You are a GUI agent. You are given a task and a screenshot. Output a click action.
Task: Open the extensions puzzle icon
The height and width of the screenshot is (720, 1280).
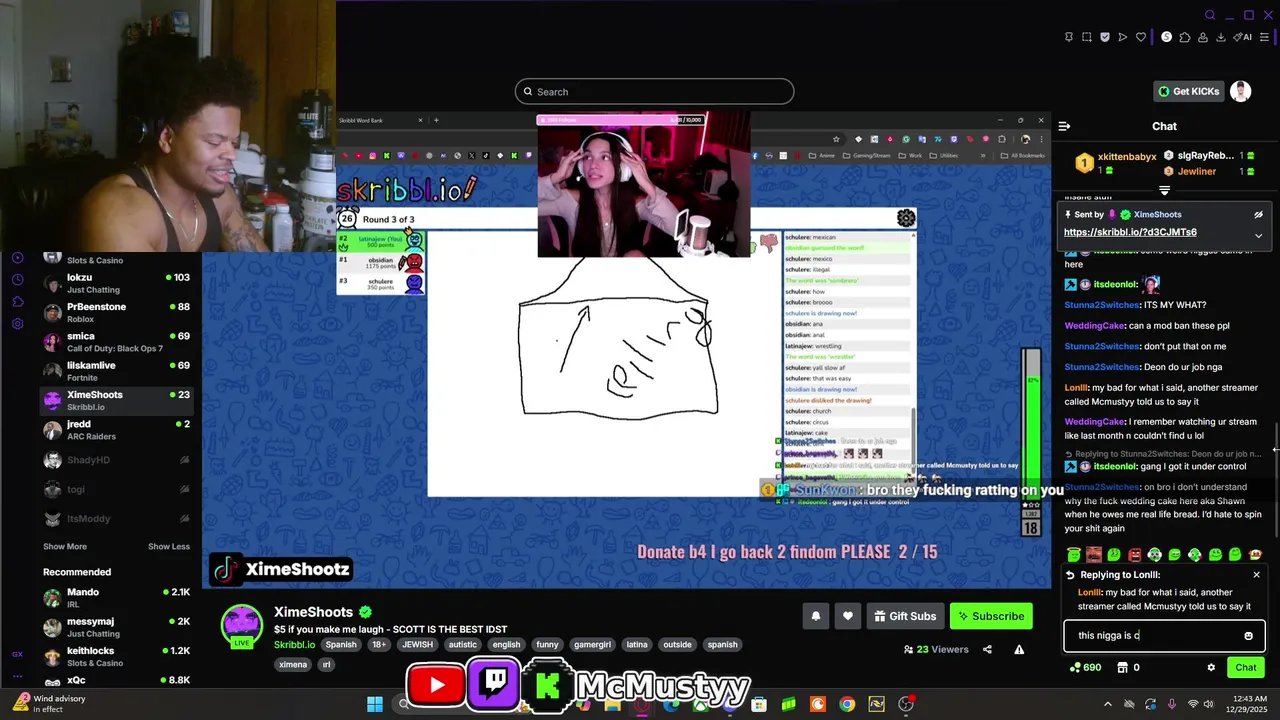coord(1185,37)
